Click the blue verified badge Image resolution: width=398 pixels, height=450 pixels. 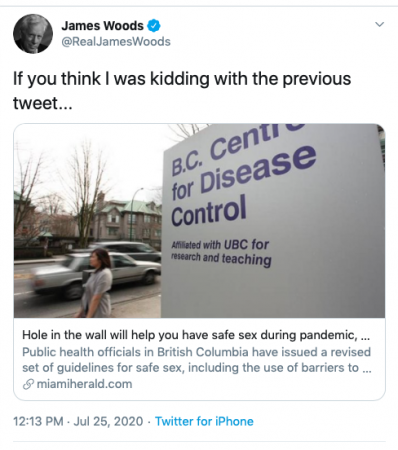click(154, 26)
